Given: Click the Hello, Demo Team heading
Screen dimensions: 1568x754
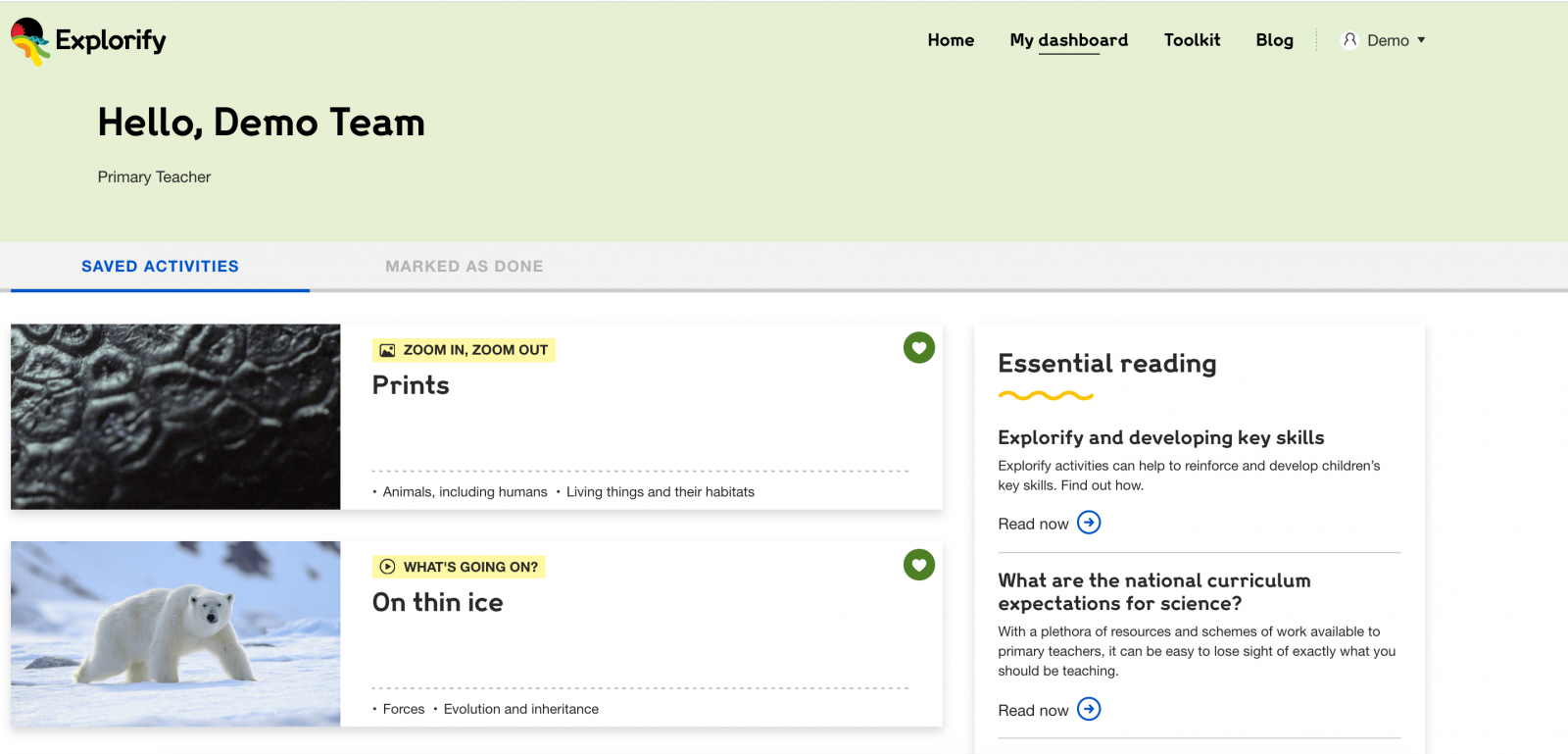Looking at the screenshot, I should tap(262, 123).
